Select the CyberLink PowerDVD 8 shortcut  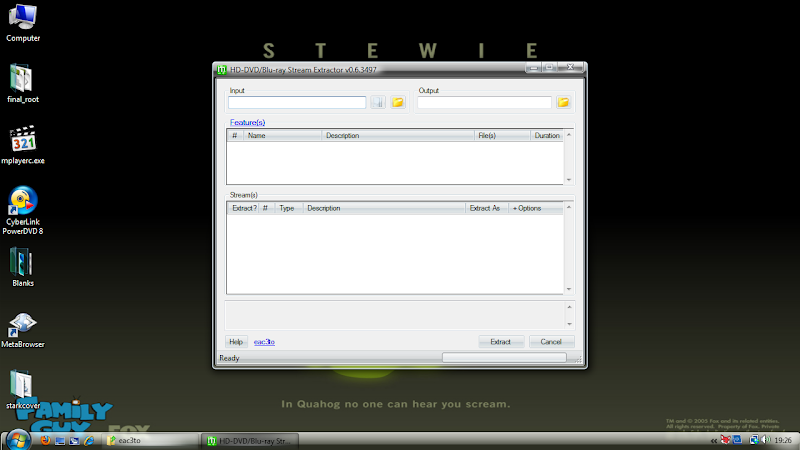coord(23,210)
